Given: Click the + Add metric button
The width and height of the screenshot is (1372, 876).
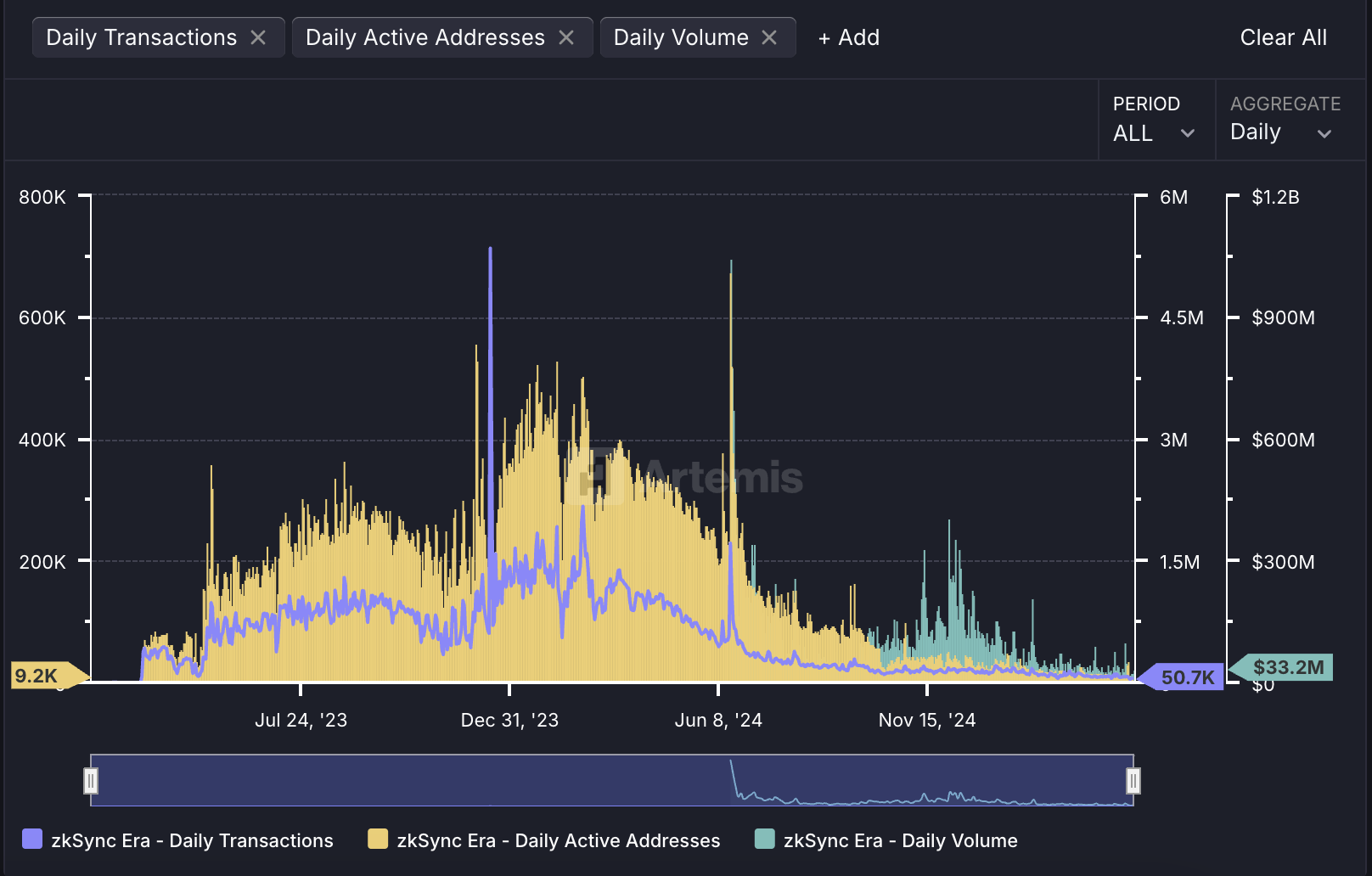Looking at the screenshot, I should click(848, 37).
